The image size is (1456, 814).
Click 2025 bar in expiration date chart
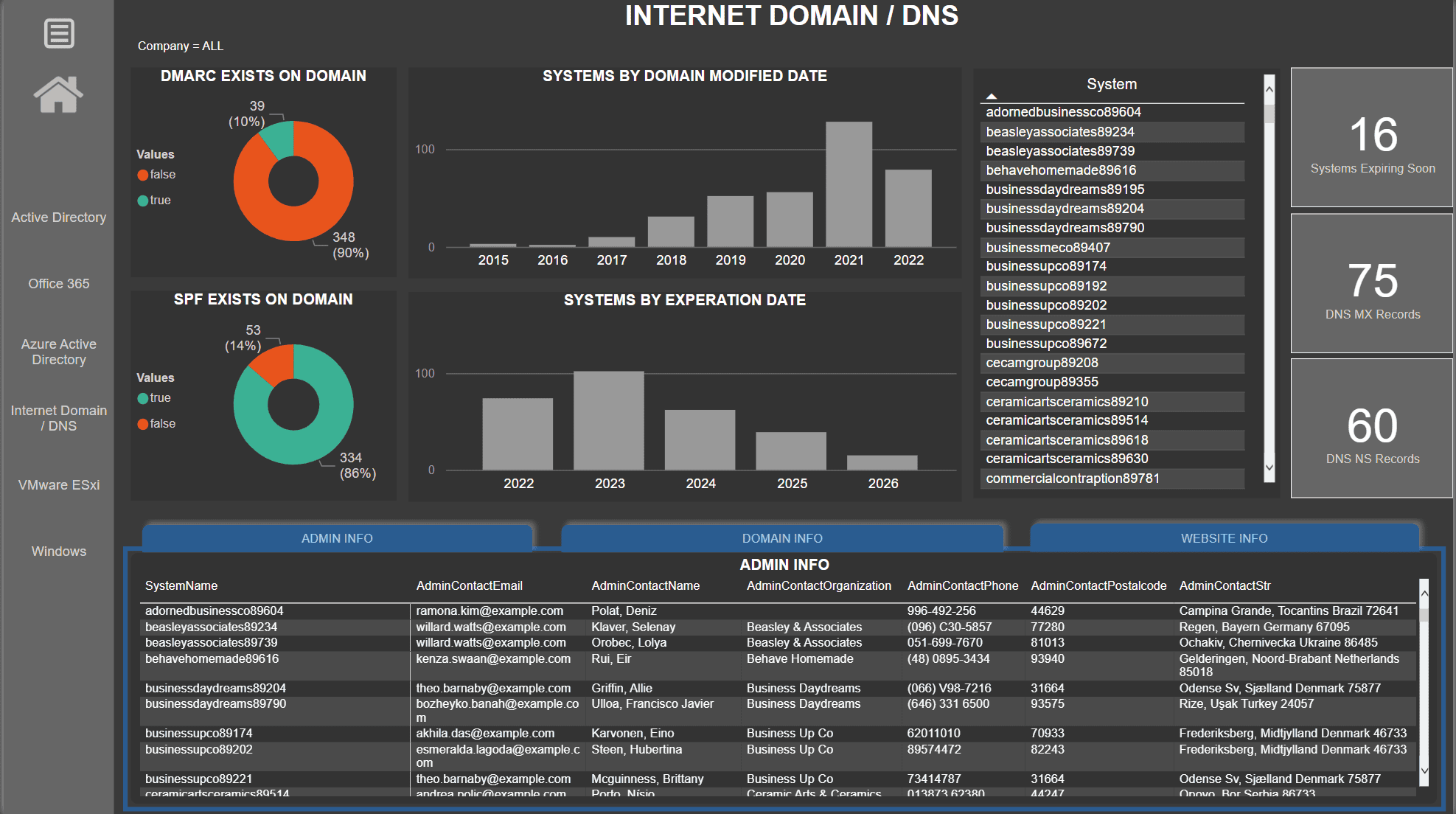[791, 451]
